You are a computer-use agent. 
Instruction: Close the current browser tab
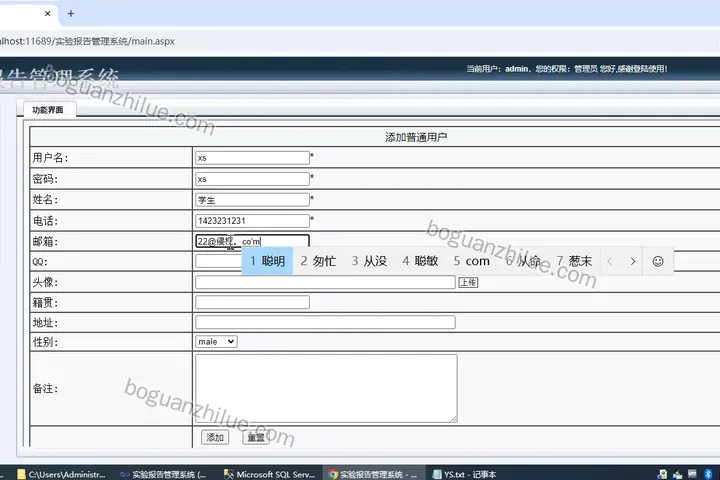point(47,14)
